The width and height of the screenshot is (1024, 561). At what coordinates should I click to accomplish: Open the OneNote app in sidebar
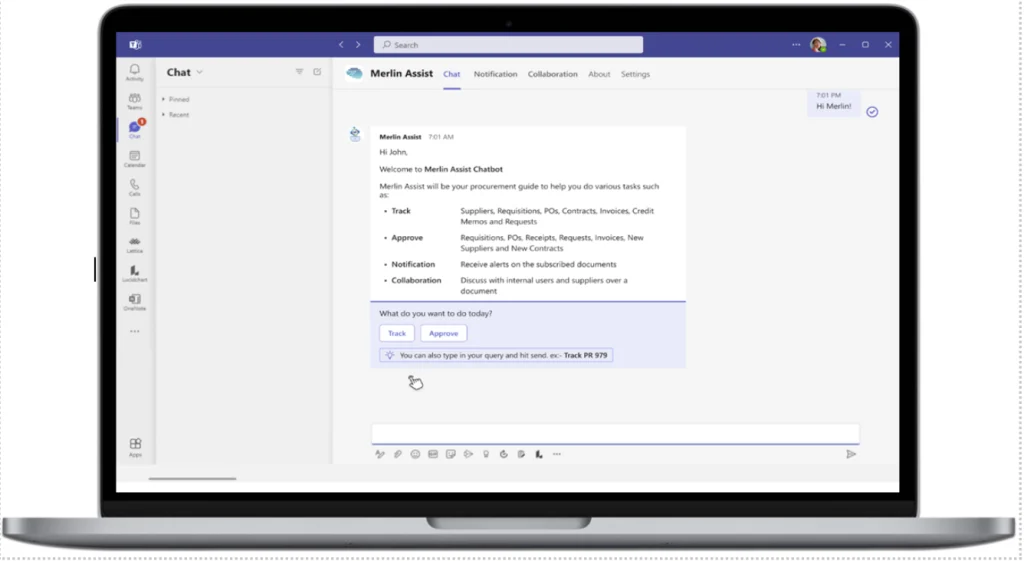[x=134, y=301]
